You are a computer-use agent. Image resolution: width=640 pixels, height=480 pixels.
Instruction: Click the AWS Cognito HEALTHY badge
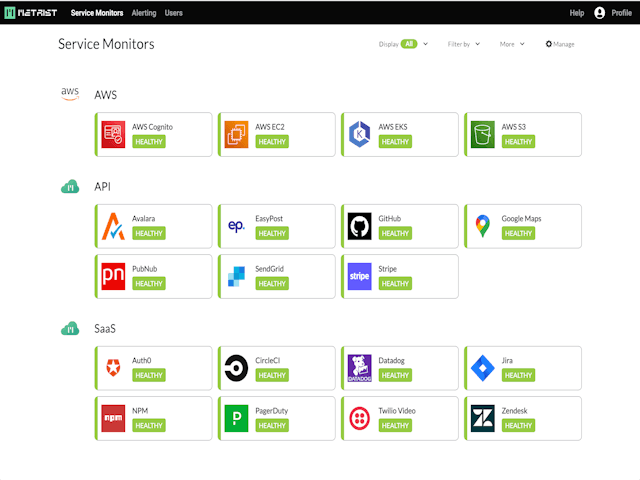click(x=149, y=142)
